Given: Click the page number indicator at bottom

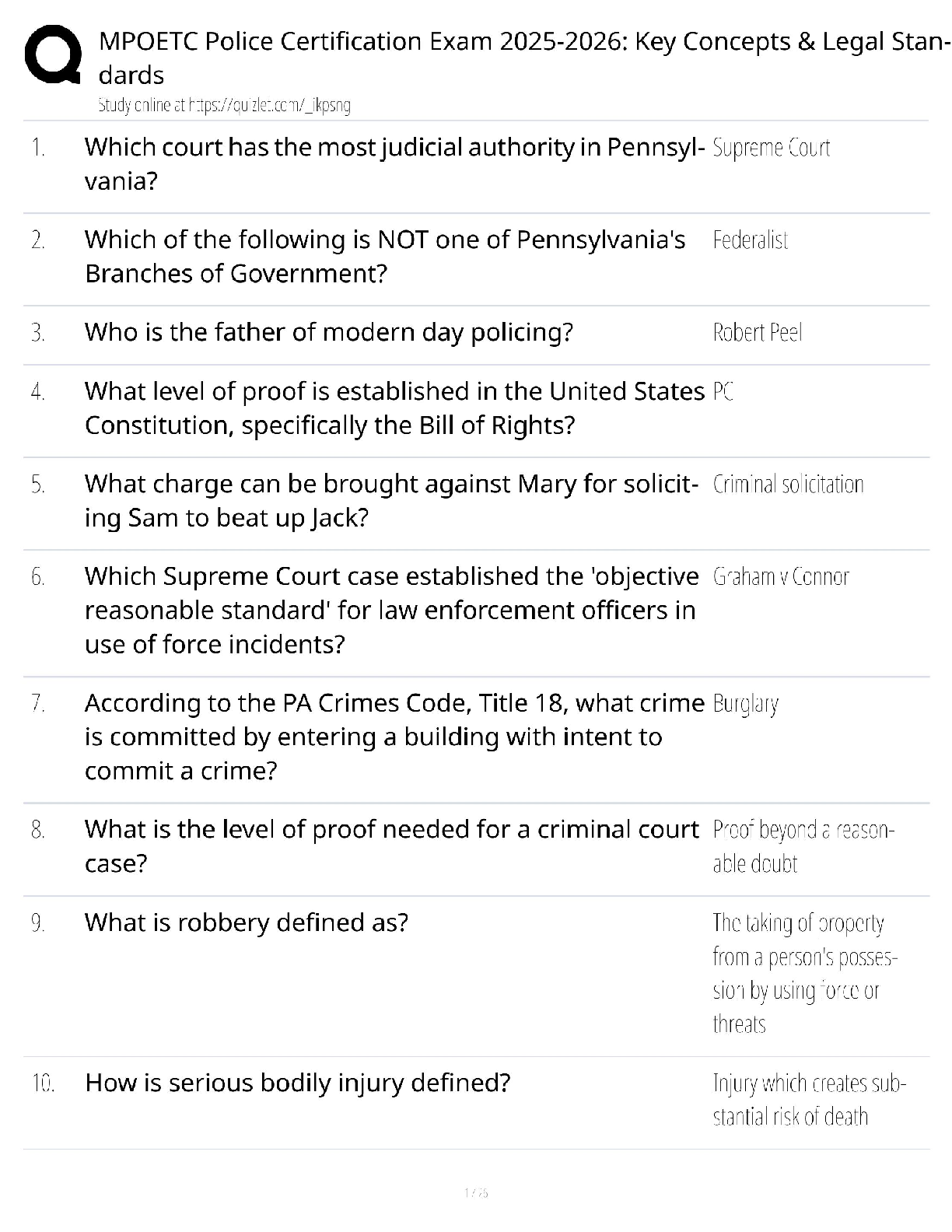Looking at the screenshot, I should click(x=475, y=1192).
